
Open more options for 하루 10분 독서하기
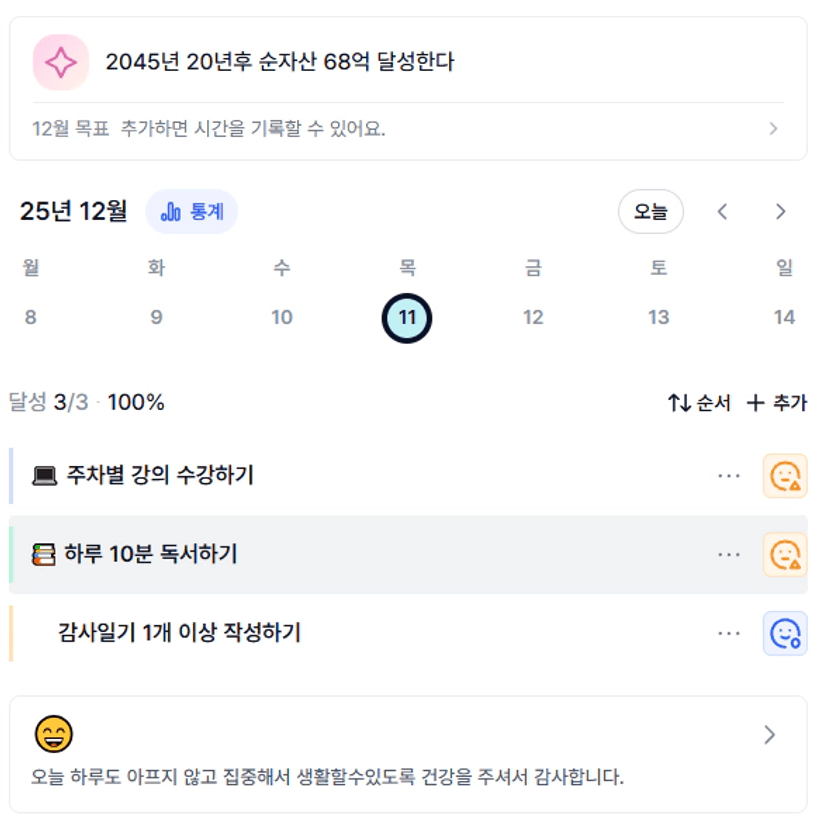coord(729,554)
